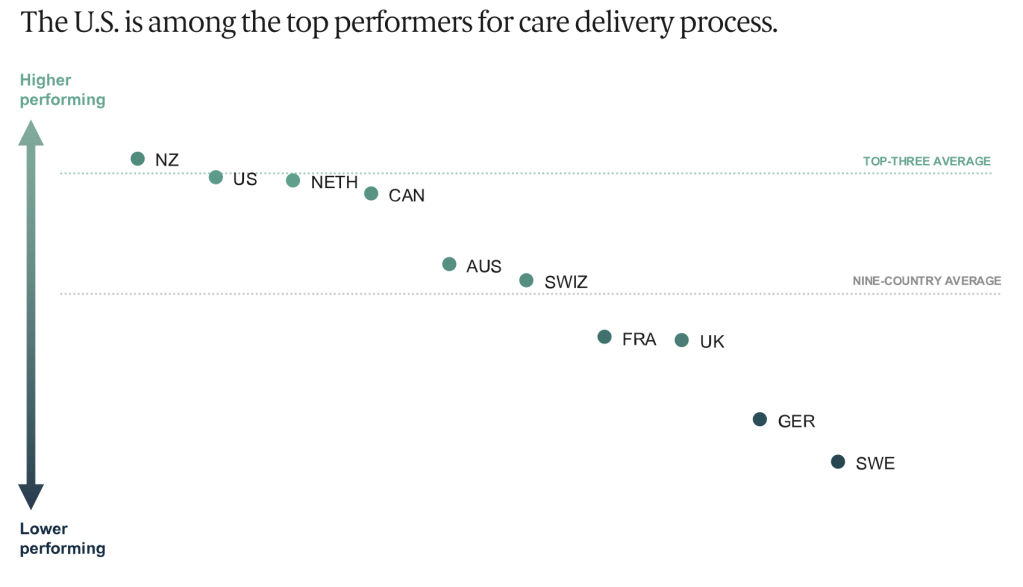Click the downward arrowhead on performance axis
The height and width of the screenshot is (587, 1023).
click(32, 495)
